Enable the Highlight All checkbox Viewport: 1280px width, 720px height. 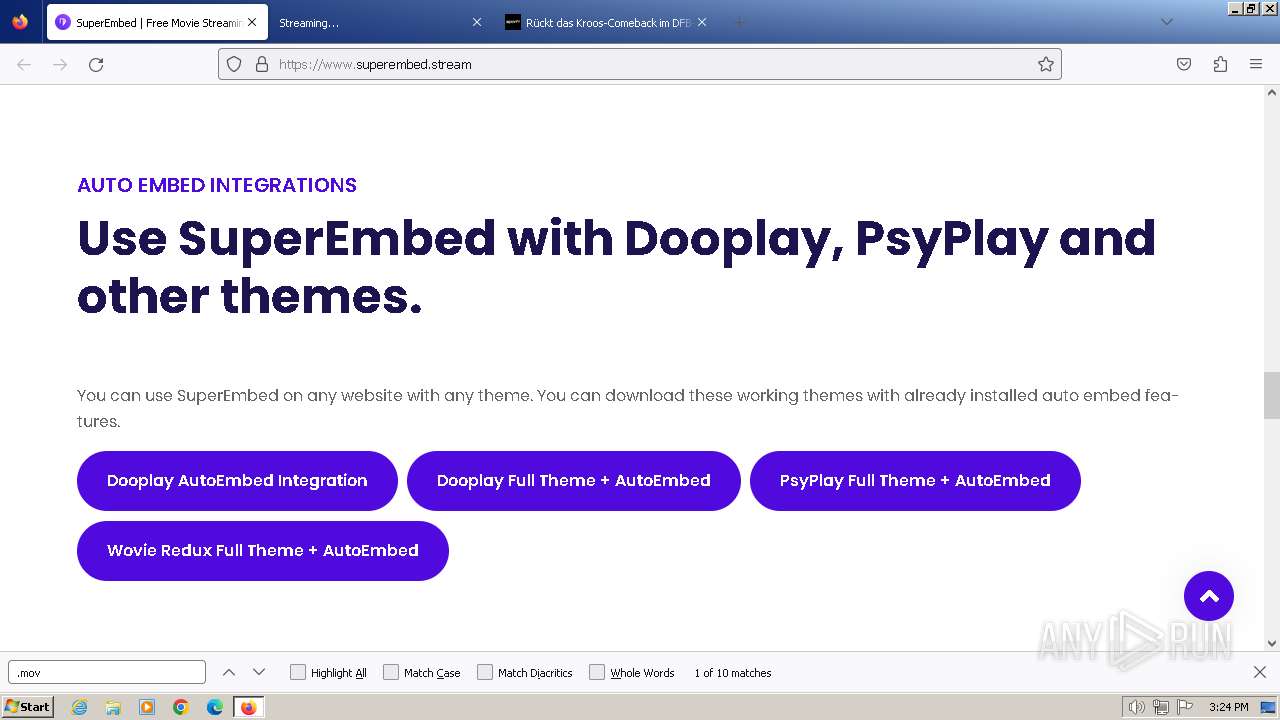pyautogui.click(x=297, y=672)
